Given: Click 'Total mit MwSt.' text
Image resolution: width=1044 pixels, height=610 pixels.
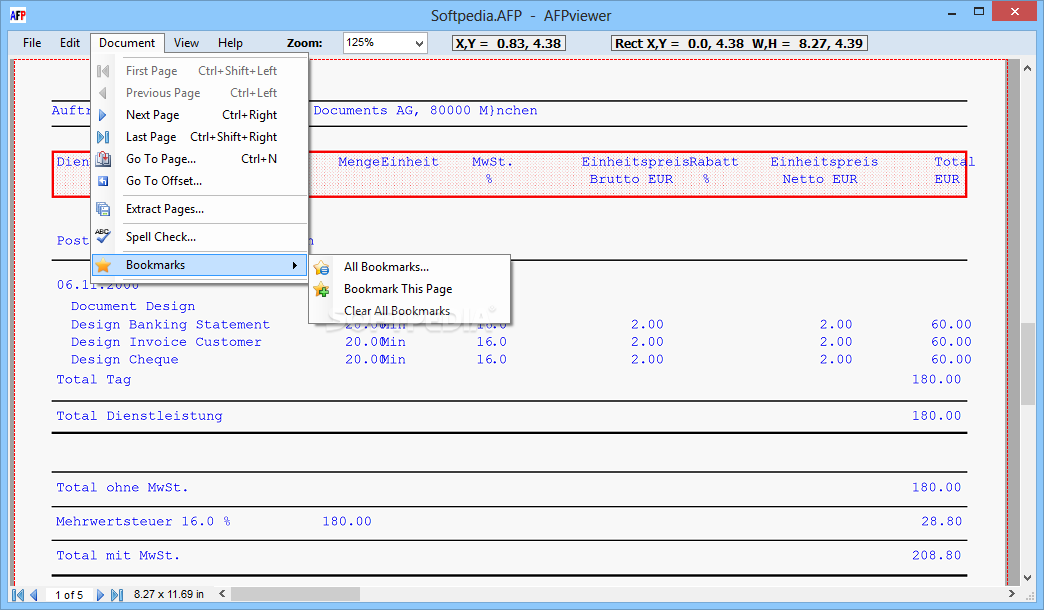Looking at the screenshot, I should (118, 555).
